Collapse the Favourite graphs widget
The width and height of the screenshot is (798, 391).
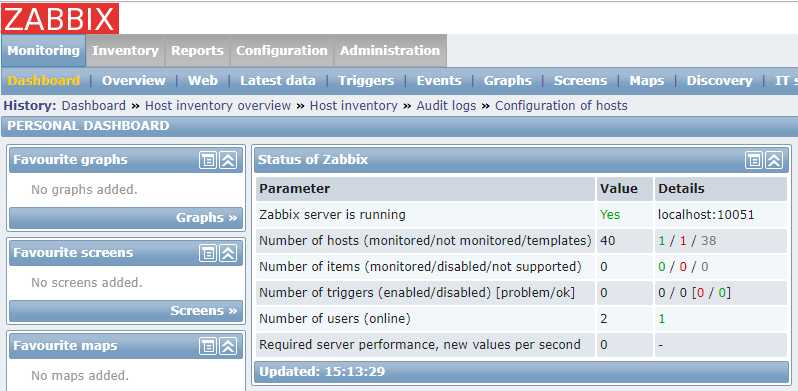tap(228, 160)
